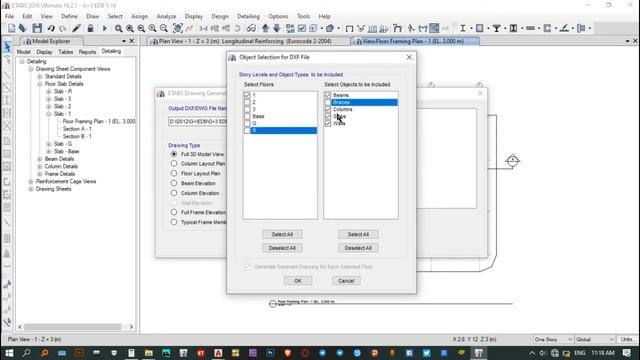
Task: Click Select All under the objects list
Action: point(358,234)
